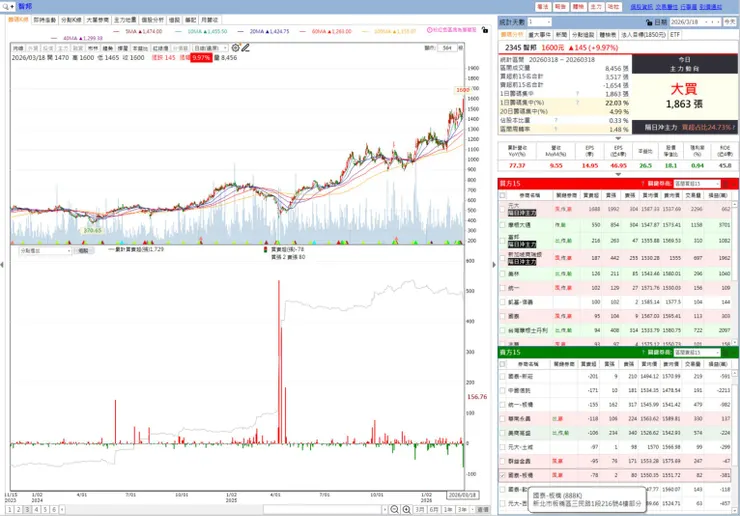Click scrollbar of the 買方15 list
The image size is (740, 516).
pyautogui.click(x=734, y=273)
